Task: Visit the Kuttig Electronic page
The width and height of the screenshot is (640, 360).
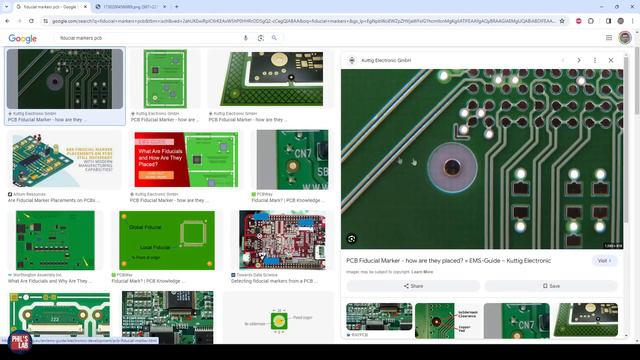Action: 604,261
